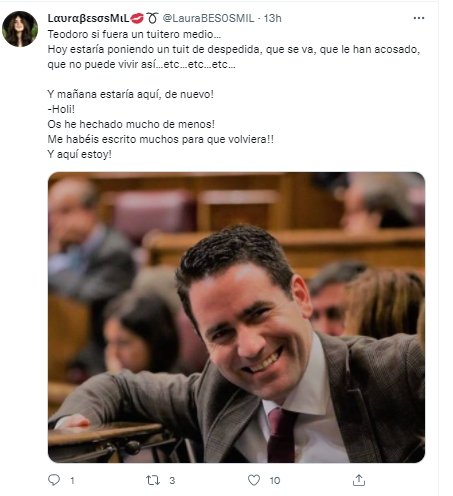The height and width of the screenshot is (496, 453).
Task: Click the retweet arrows icon
Action: 153,480
